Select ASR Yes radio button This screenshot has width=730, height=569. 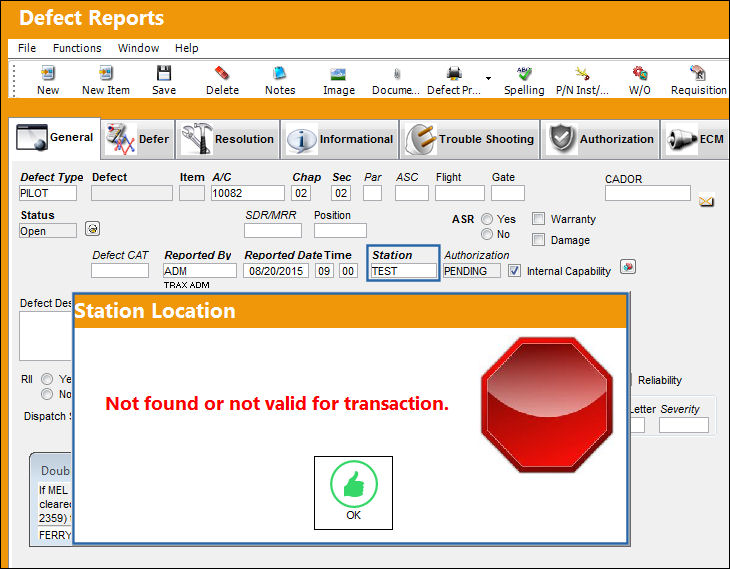click(x=487, y=219)
